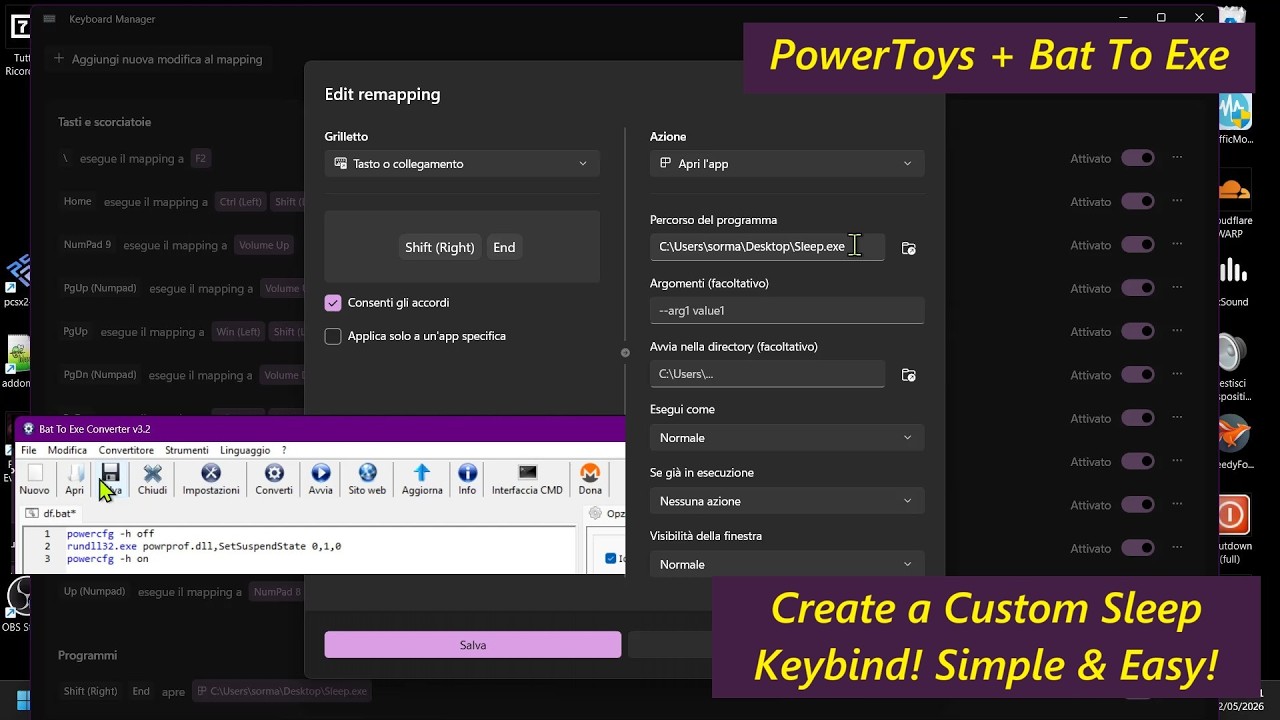
Task: Check Applica solo a un'app specifica
Action: click(333, 337)
